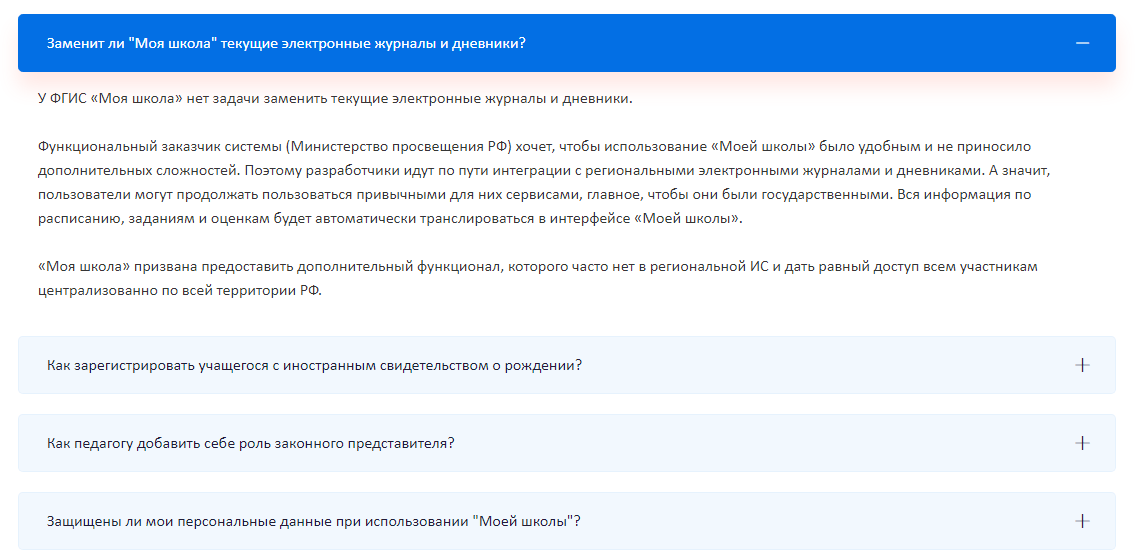Click paragraph starting 'У ФГИС «Моя школа» нет задачи'
Viewport: 1145px width, 554px height.
coord(334,99)
